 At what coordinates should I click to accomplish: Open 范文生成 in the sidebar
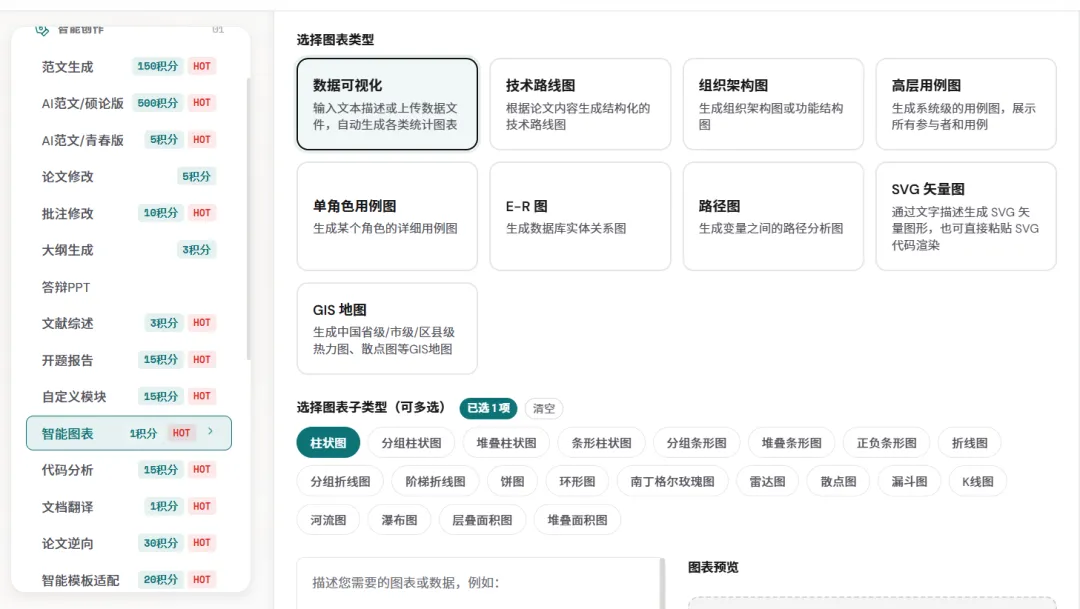click(129, 67)
